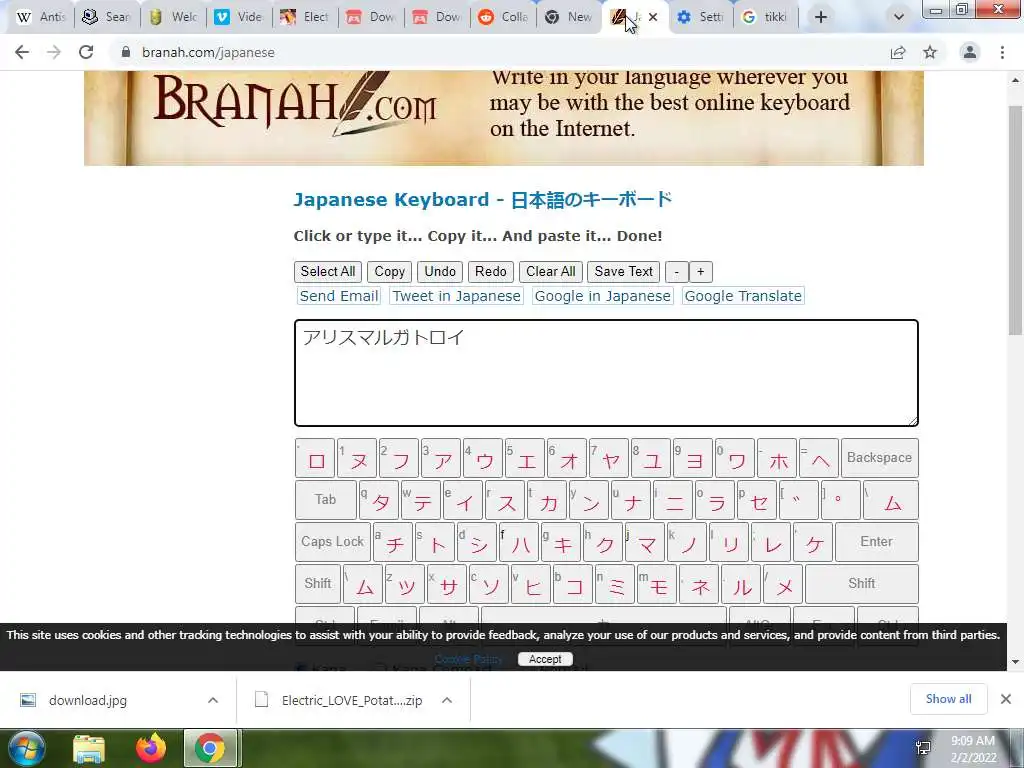Open Firefox from the taskbar
The image size is (1024, 768).
(x=150, y=748)
